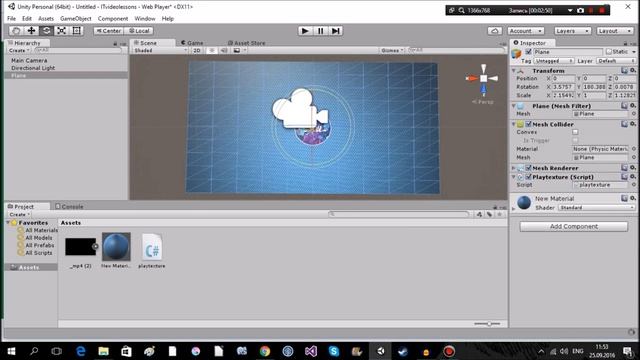
Task: Open scene effects image icon
Action: (x=237, y=50)
